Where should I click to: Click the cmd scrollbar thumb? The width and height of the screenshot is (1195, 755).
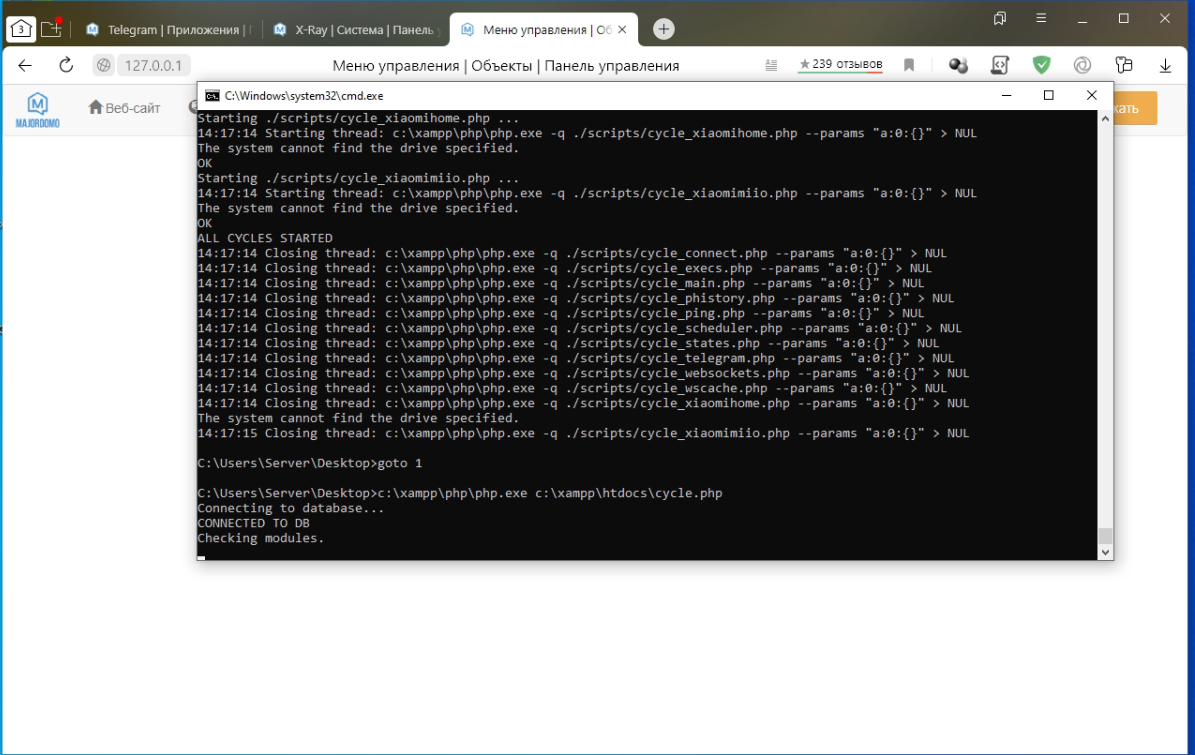click(x=1105, y=536)
